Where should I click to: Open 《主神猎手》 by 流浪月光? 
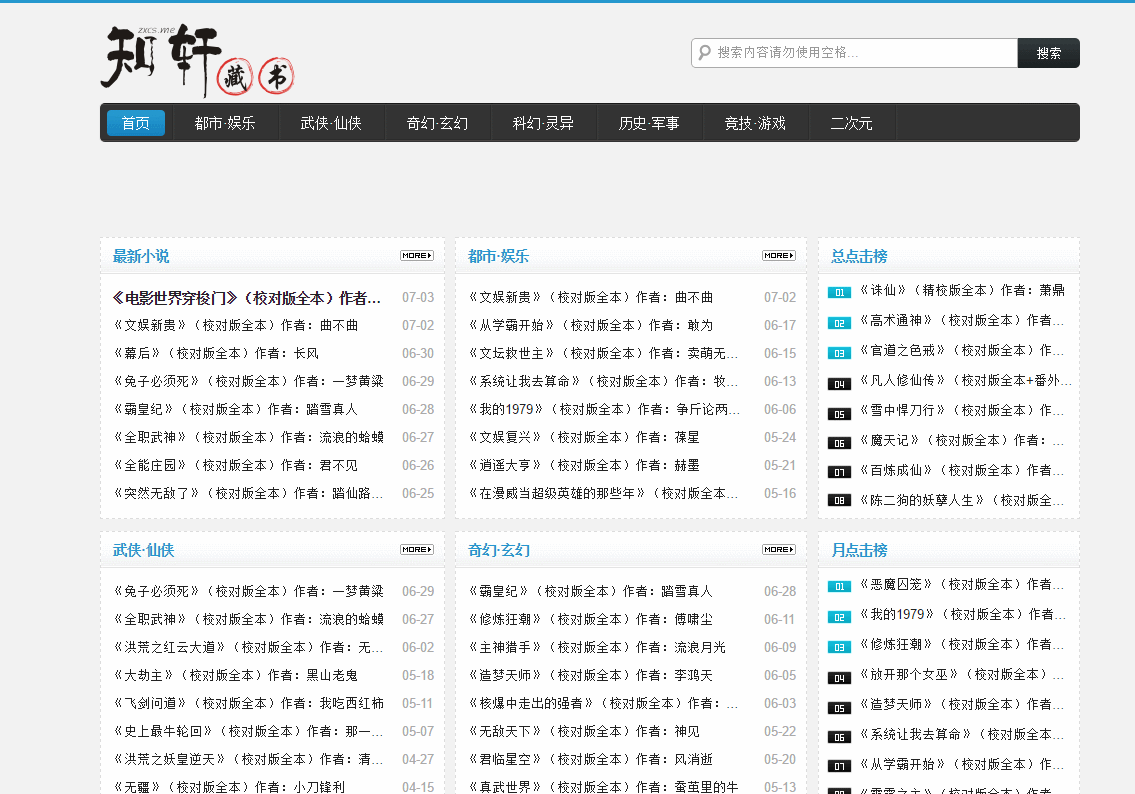coord(597,648)
